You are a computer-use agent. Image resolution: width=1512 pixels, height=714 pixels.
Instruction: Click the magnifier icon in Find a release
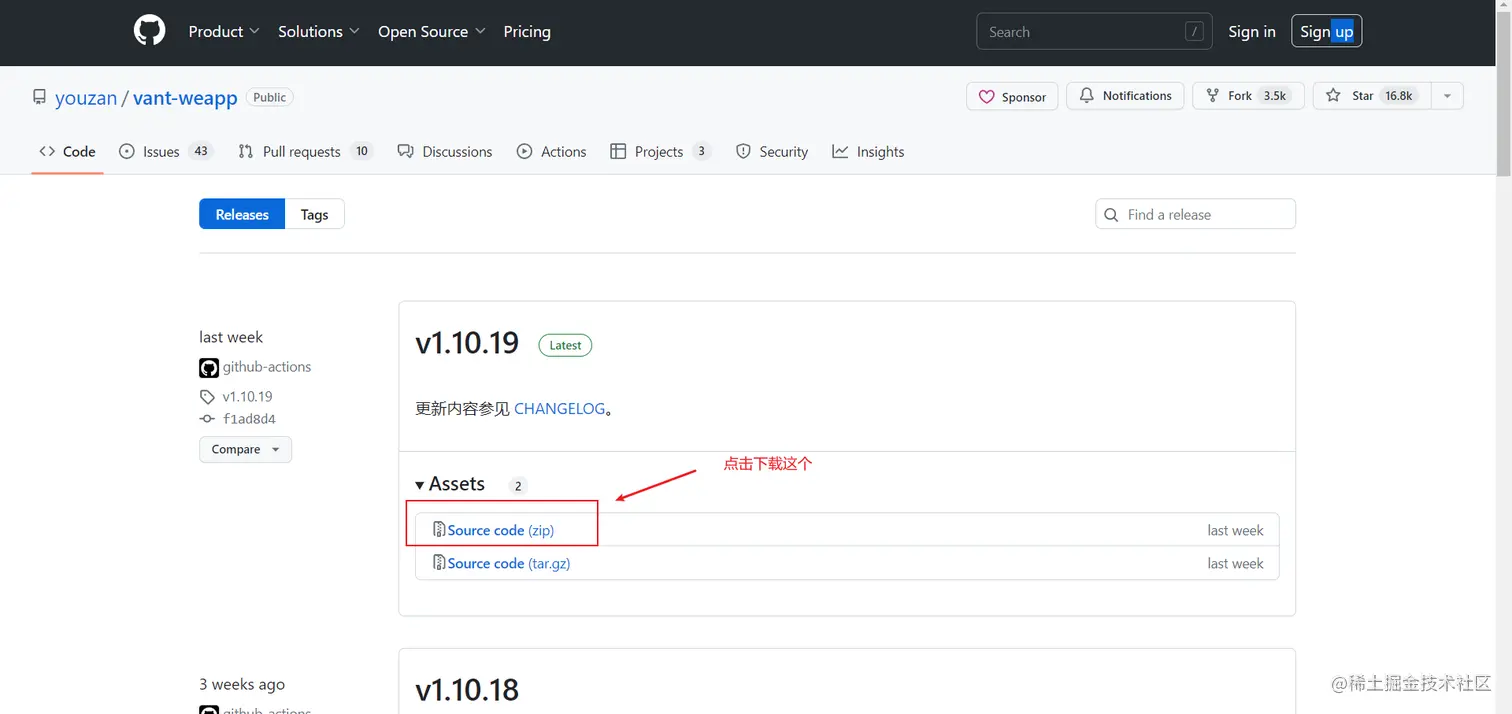pos(1111,214)
